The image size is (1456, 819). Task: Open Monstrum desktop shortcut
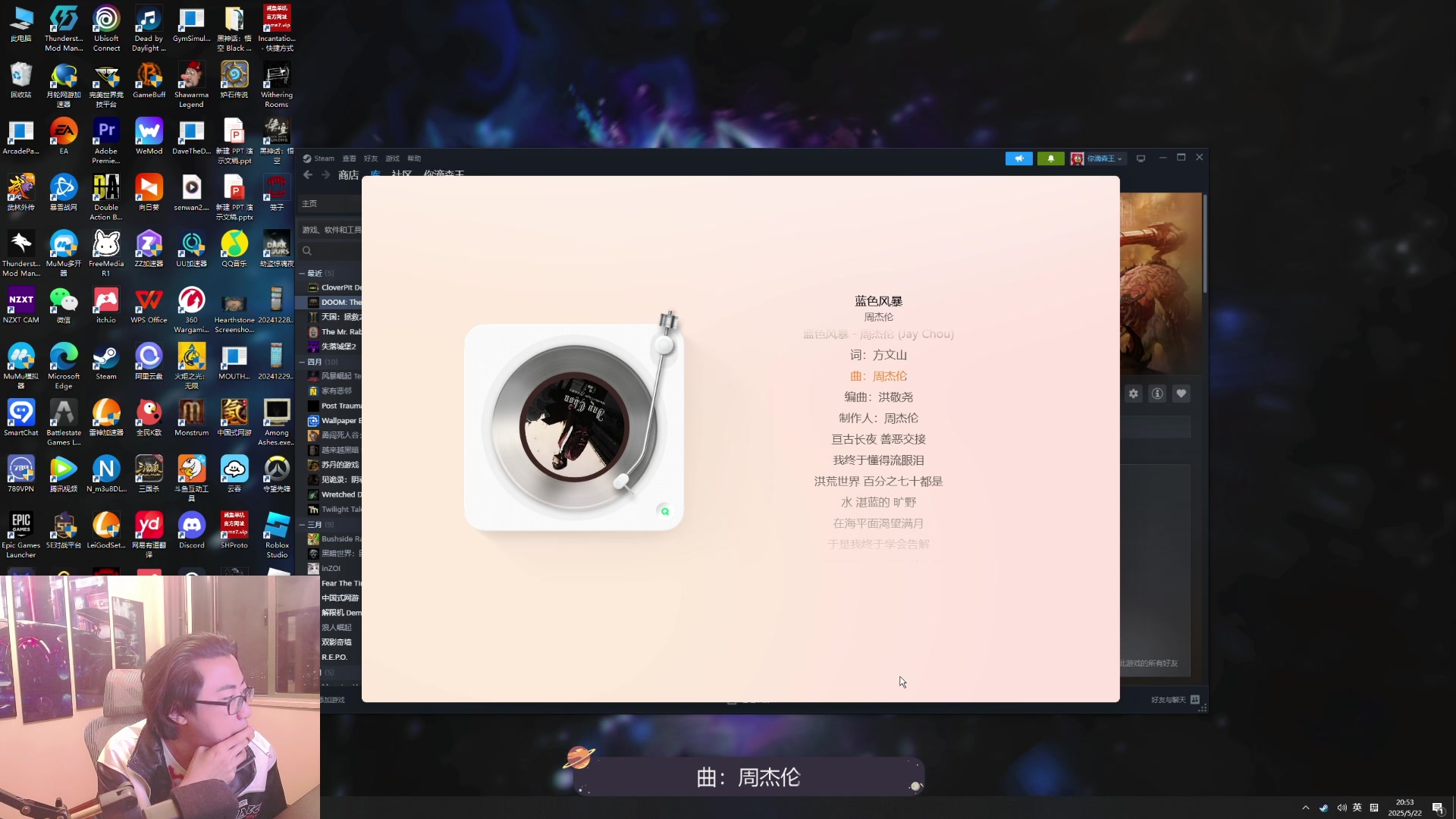191,418
